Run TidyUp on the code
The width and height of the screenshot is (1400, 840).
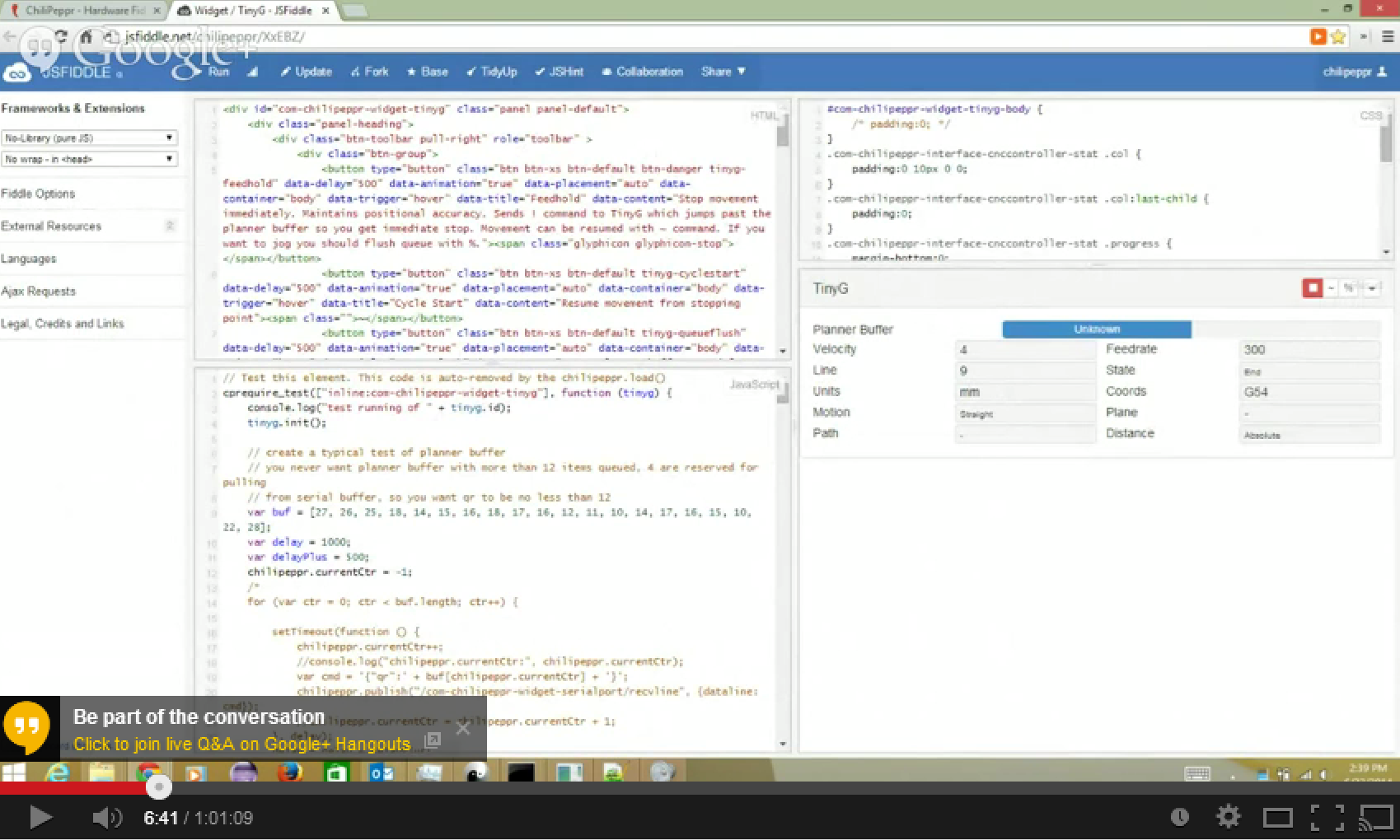(x=492, y=72)
